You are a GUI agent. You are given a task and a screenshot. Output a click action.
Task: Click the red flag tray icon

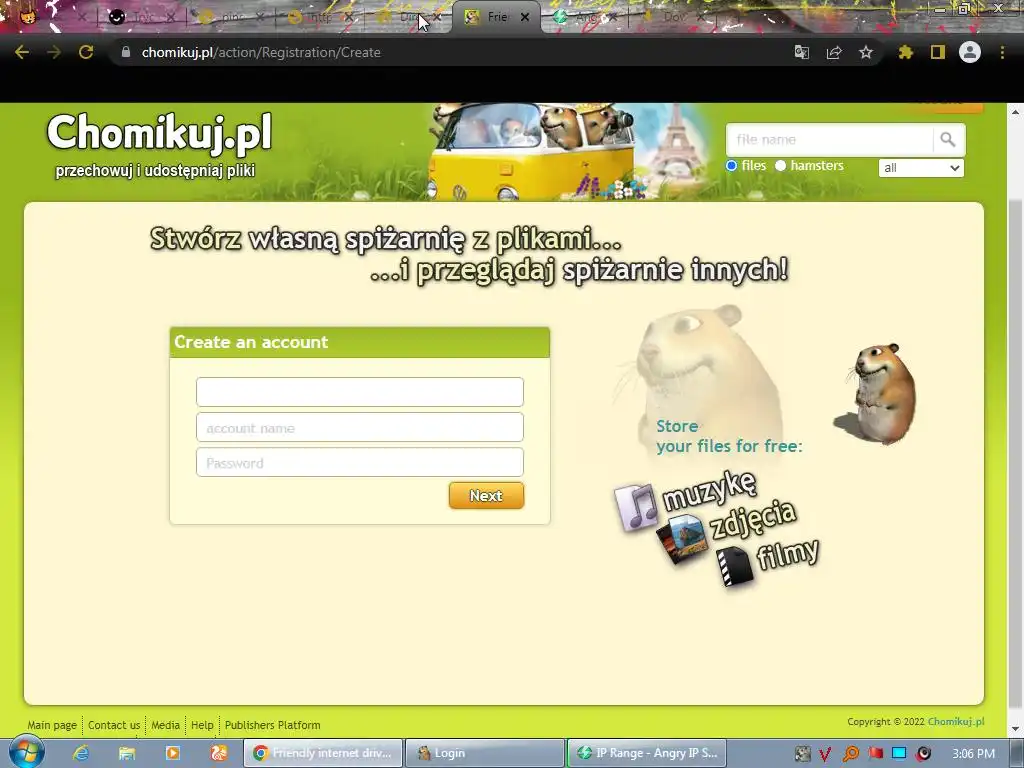(875, 754)
